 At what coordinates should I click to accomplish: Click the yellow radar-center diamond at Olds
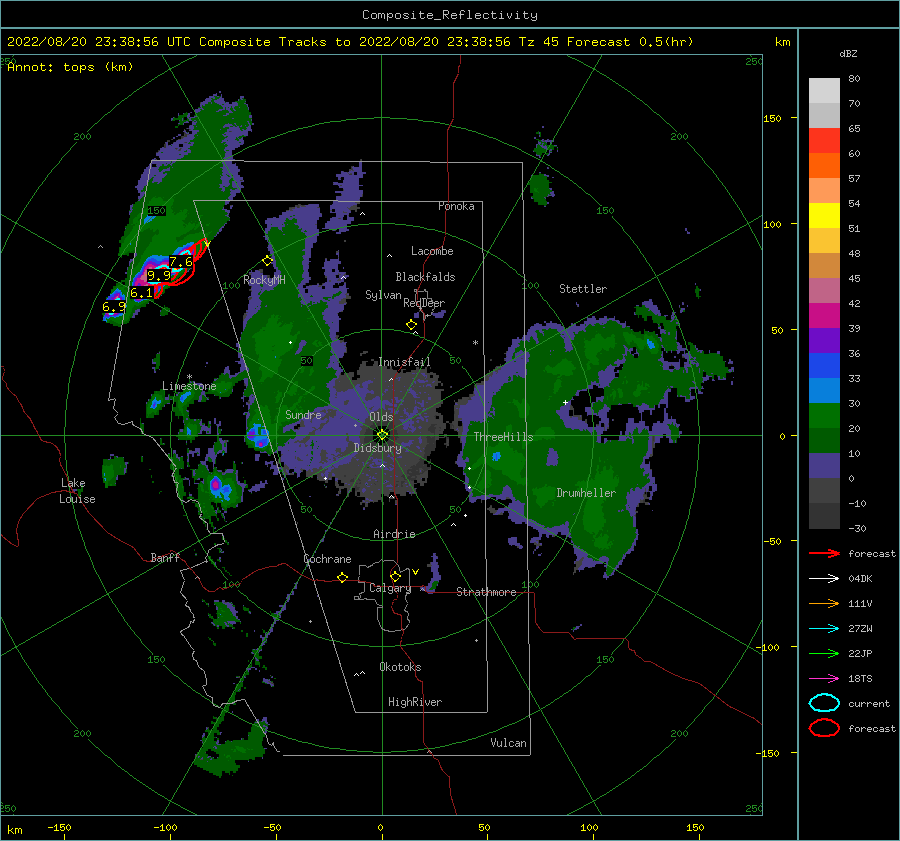point(382,435)
